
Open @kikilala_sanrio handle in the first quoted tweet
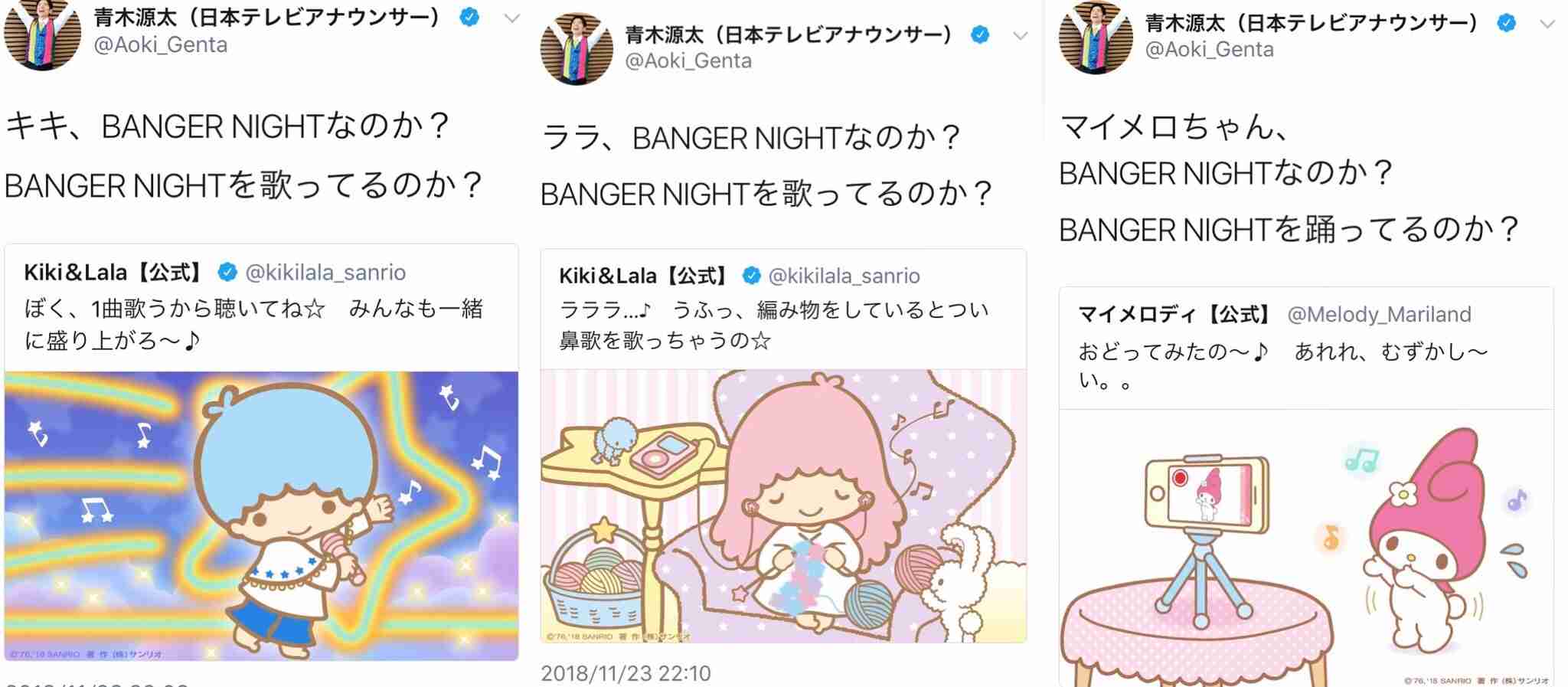point(325,273)
